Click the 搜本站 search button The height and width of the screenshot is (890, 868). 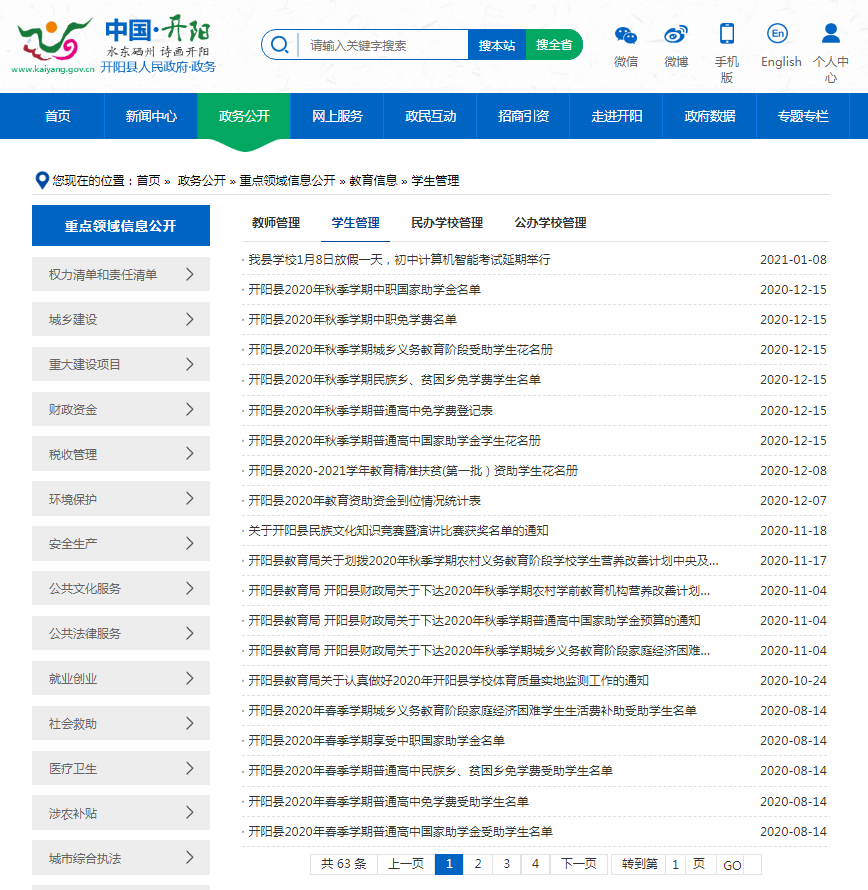click(x=497, y=45)
